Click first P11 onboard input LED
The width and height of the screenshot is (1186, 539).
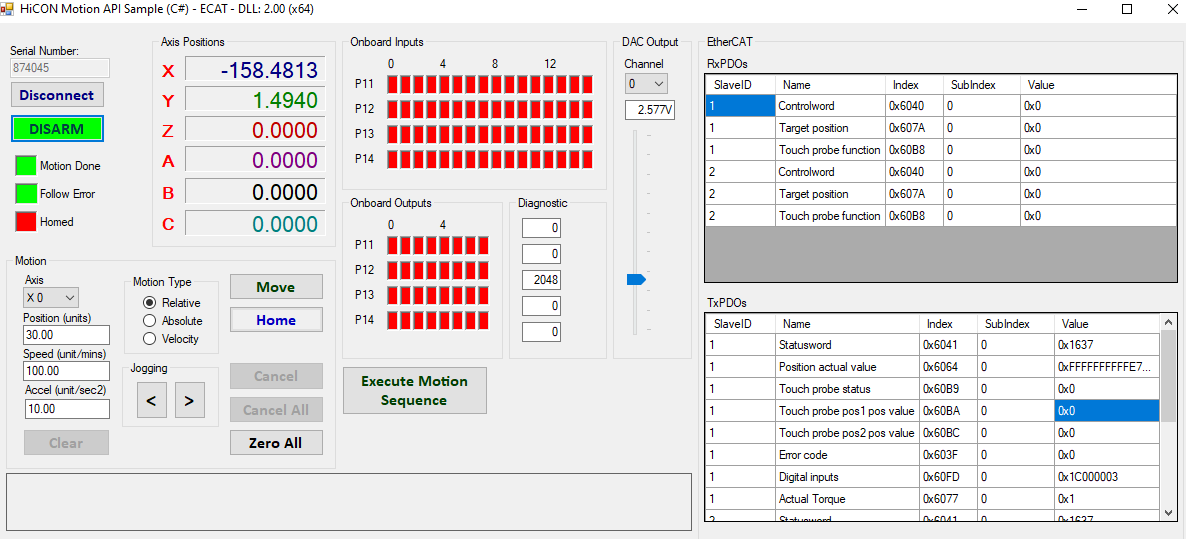click(393, 85)
